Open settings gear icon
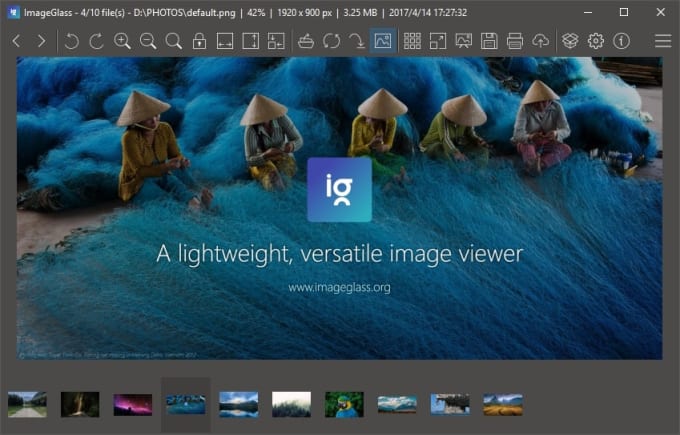 [x=595, y=41]
